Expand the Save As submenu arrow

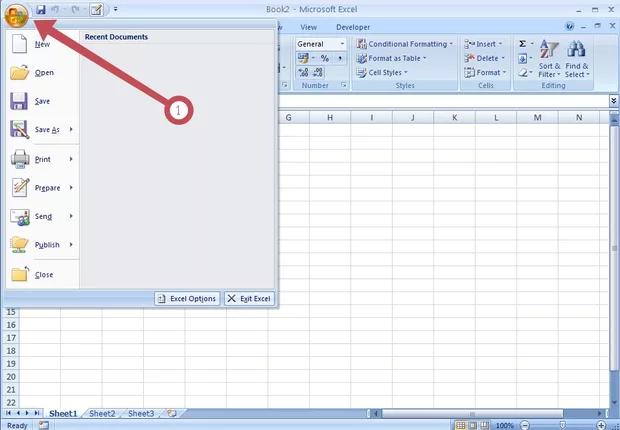coord(71,129)
